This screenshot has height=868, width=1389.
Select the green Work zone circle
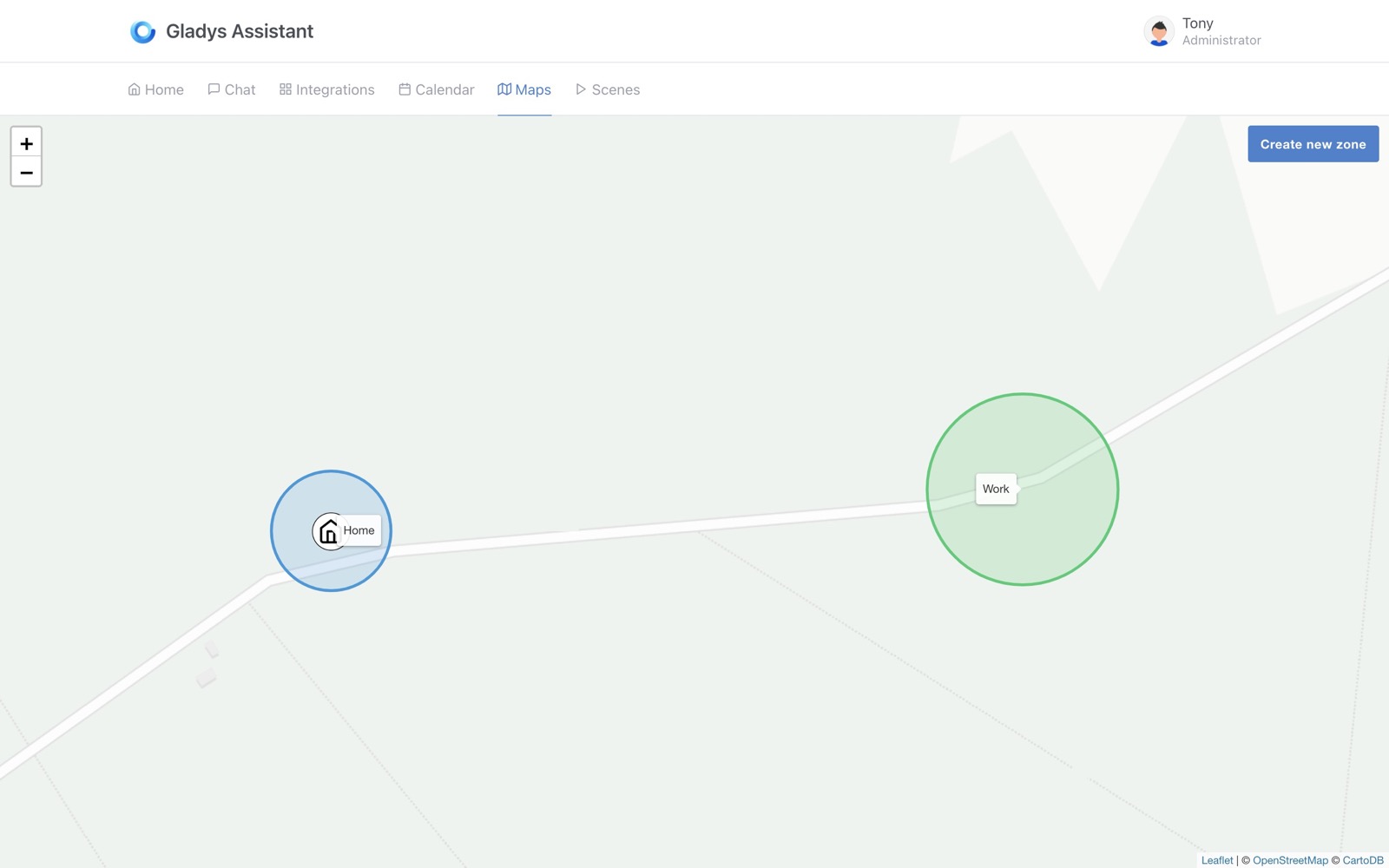tap(1042, 538)
